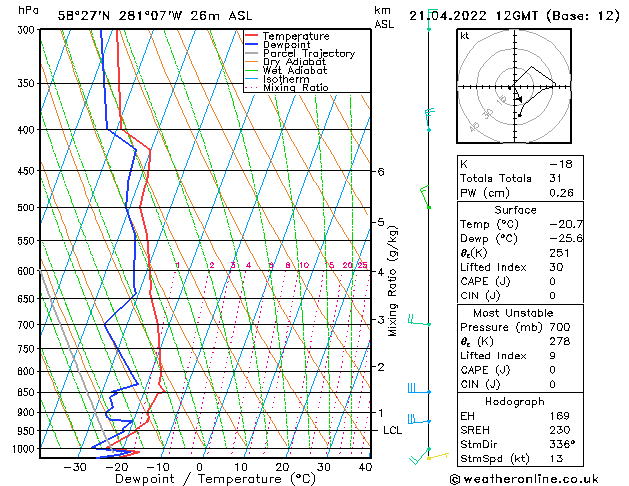The height and width of the screenshot is (486, 629).
Task: Click the wind barb at 850 hPa
Action: coord(414,388)
